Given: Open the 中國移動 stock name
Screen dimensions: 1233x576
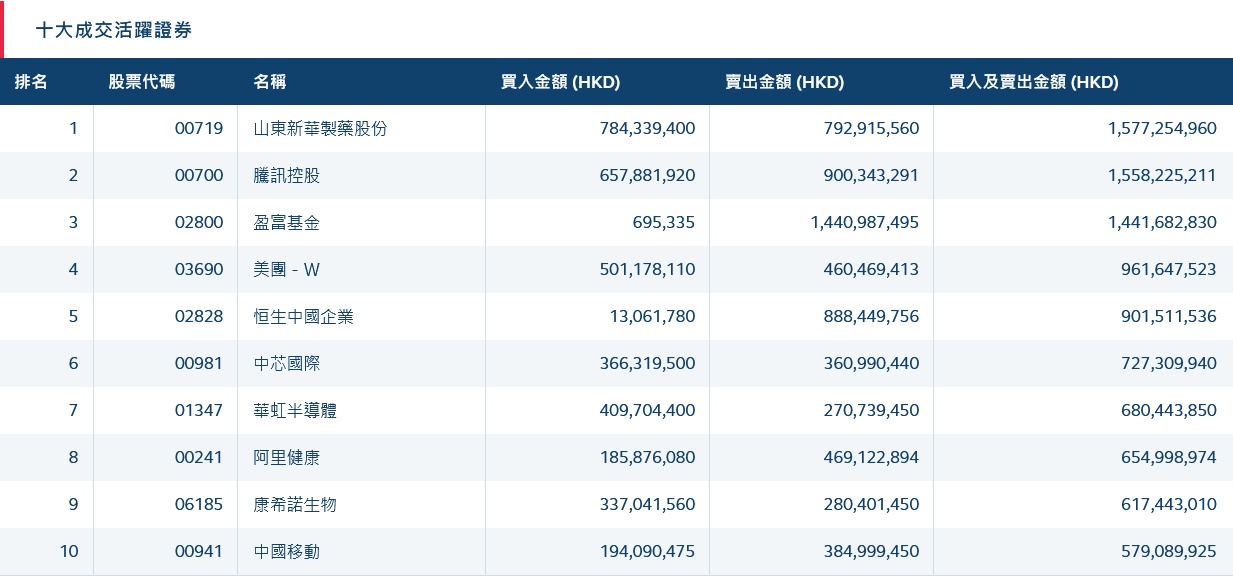Looking at the screenshot, I should (287, 551).
